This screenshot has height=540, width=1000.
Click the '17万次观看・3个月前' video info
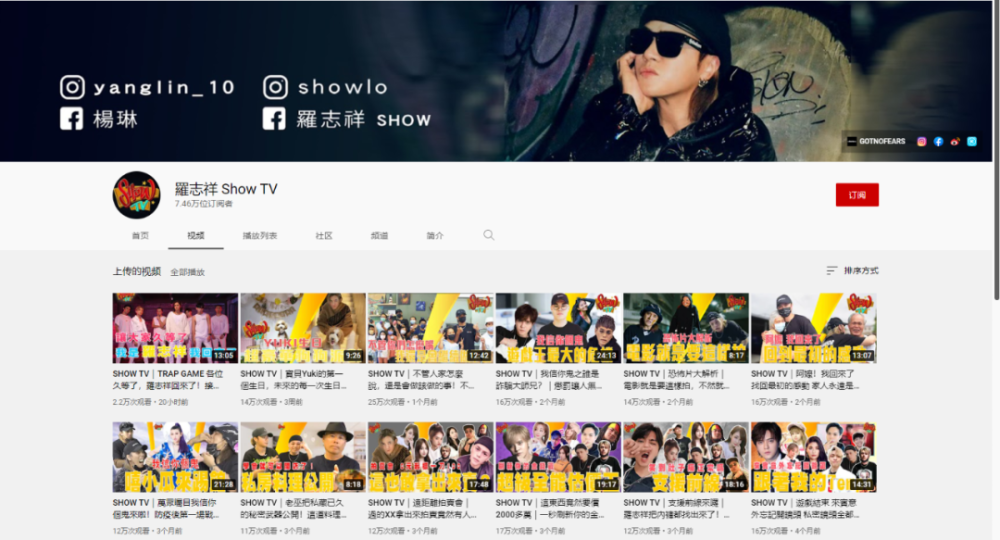[531, 531]
